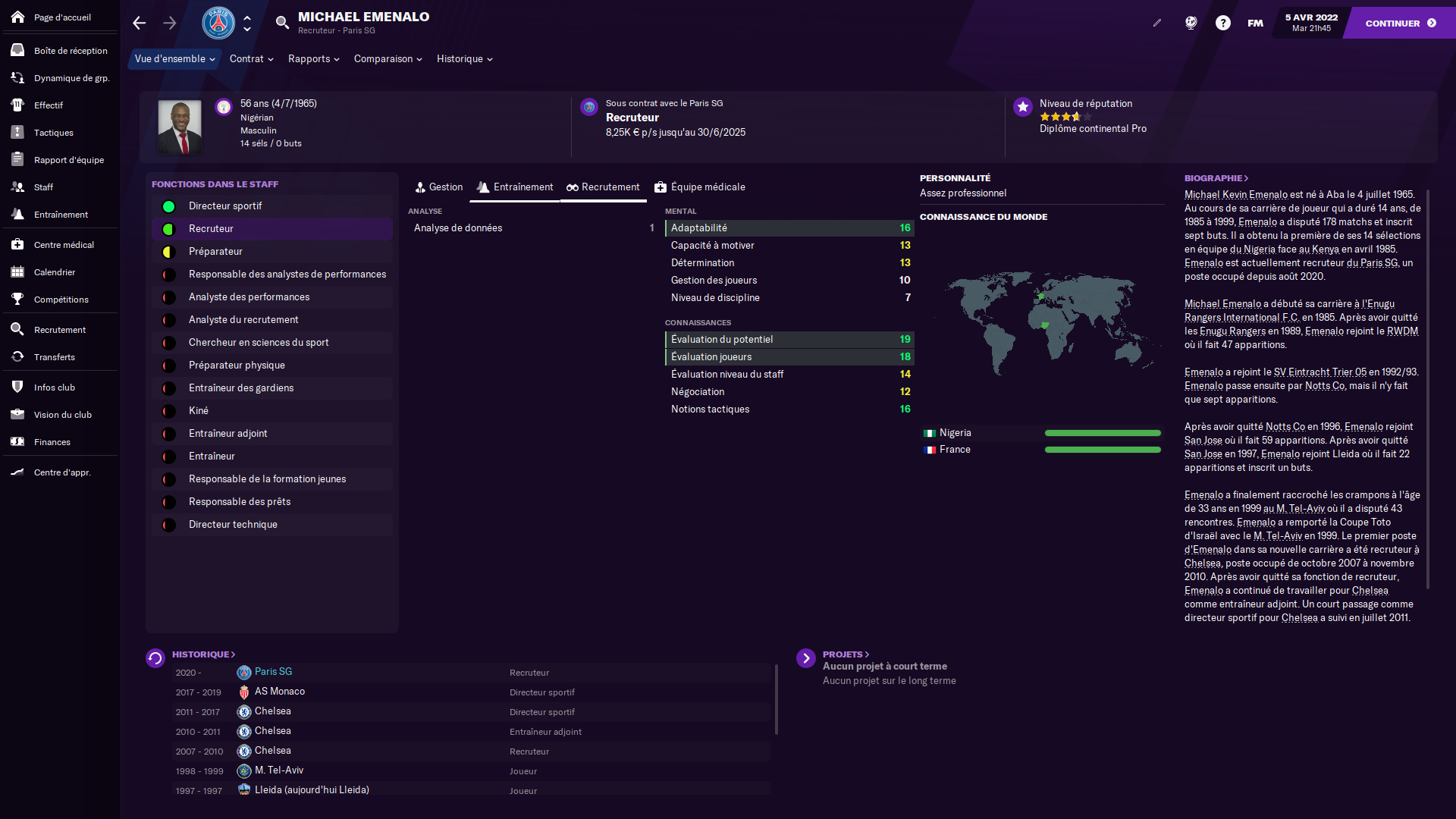
Task: Click the club switcher up arrow
Action: click(x=247, y=17)
